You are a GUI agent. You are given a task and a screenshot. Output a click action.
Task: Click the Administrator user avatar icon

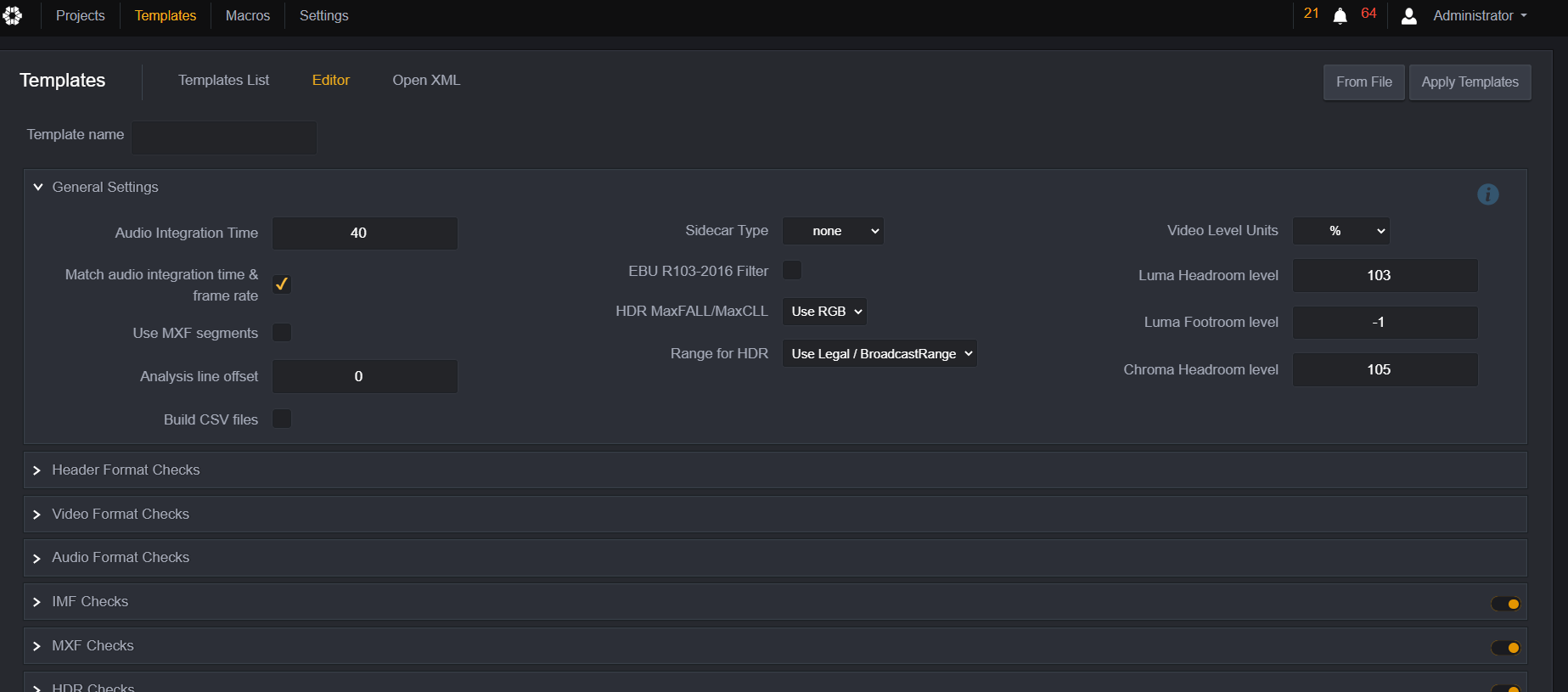click(1409, 16)
